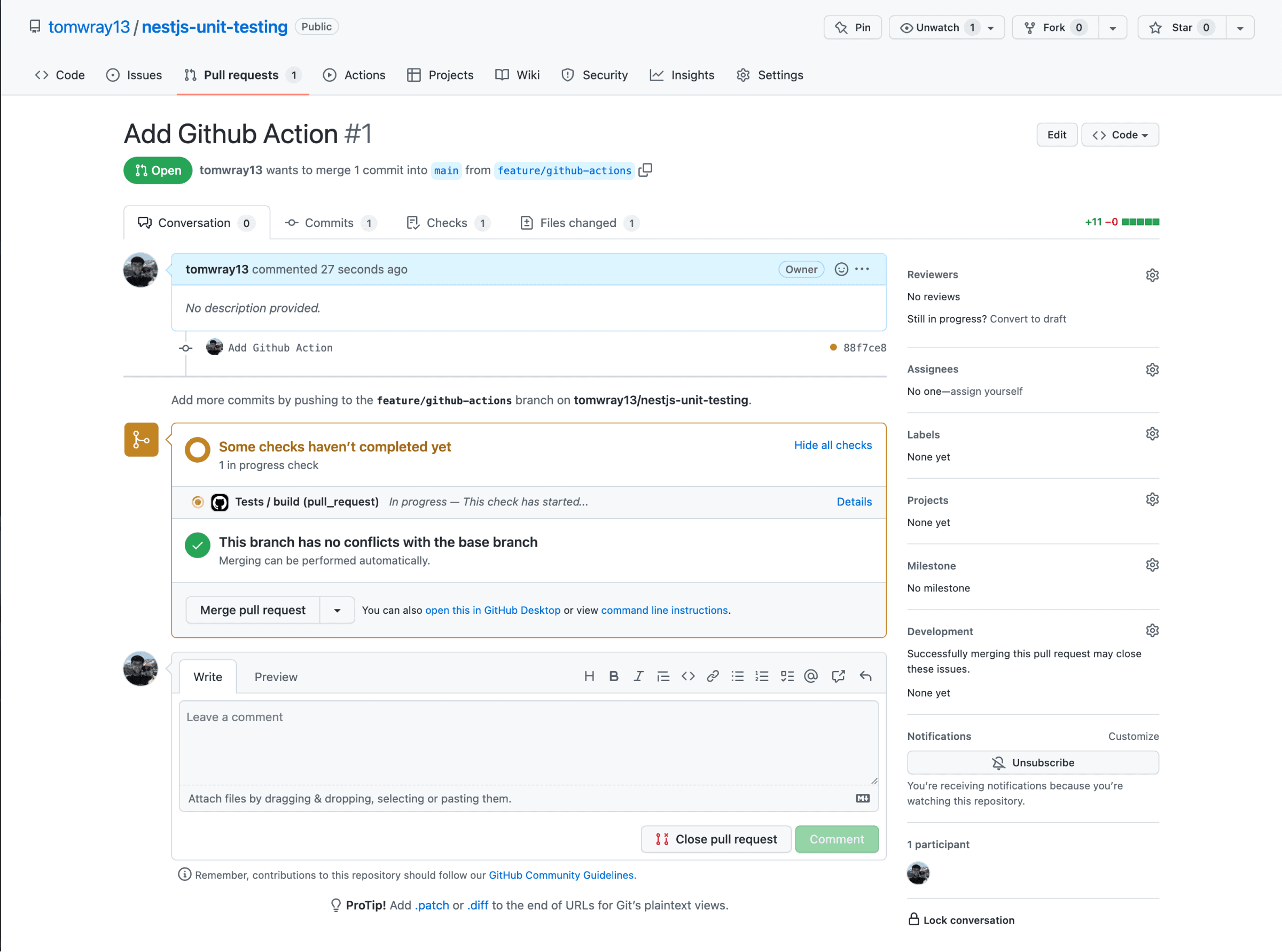This screenshot has width=1282, height=952.
Task: Insert a link using the link icon
Action: (x=713, y=676)
